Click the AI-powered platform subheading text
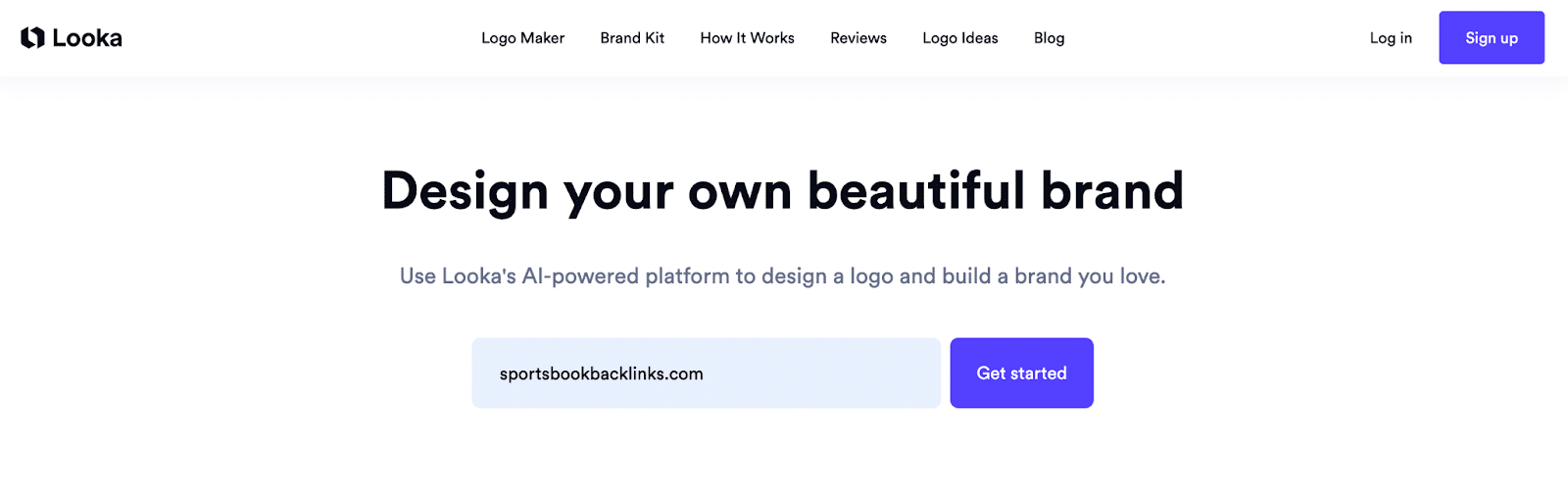 click(783, 276)
